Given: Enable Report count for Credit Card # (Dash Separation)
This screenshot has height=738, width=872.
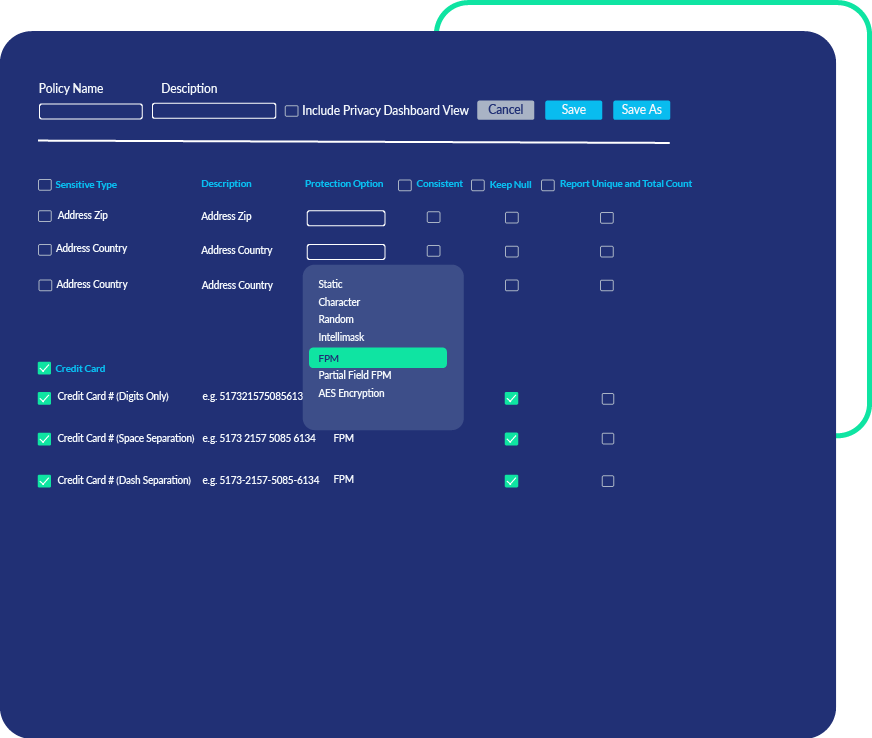Looking at the screenshot, I should tap(606, 481).
